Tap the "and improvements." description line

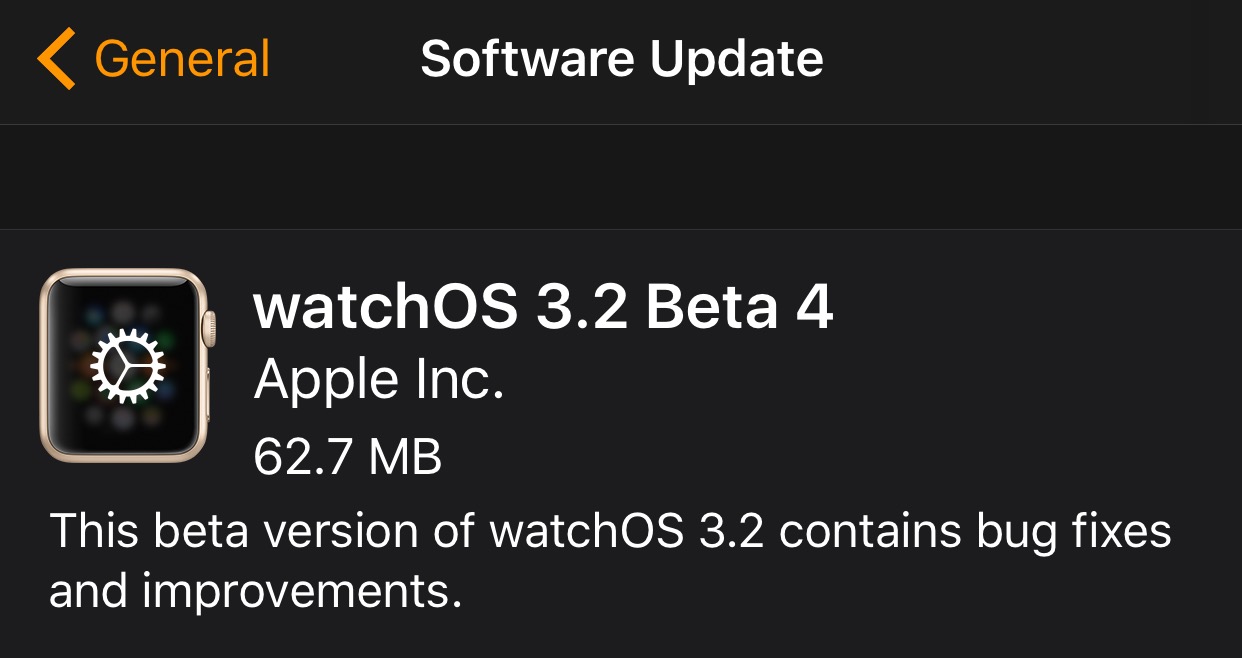tap(255, 592)
